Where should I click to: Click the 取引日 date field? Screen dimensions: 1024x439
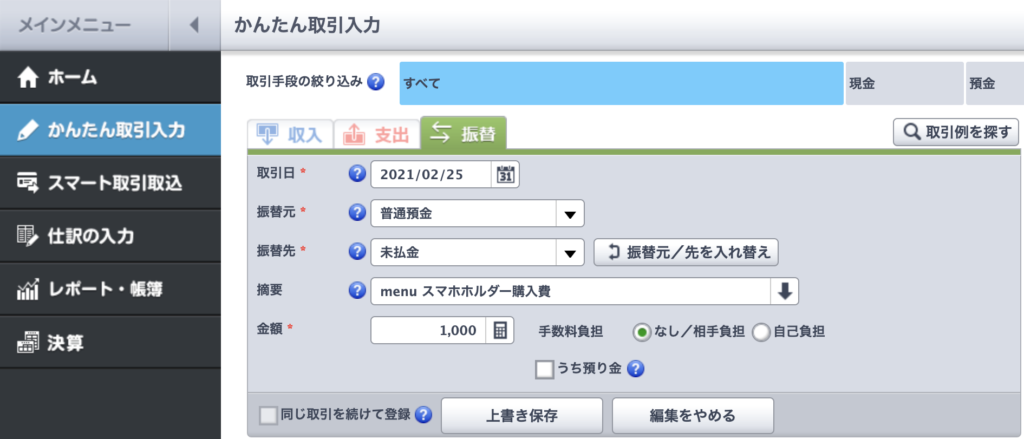pos(431,174)
